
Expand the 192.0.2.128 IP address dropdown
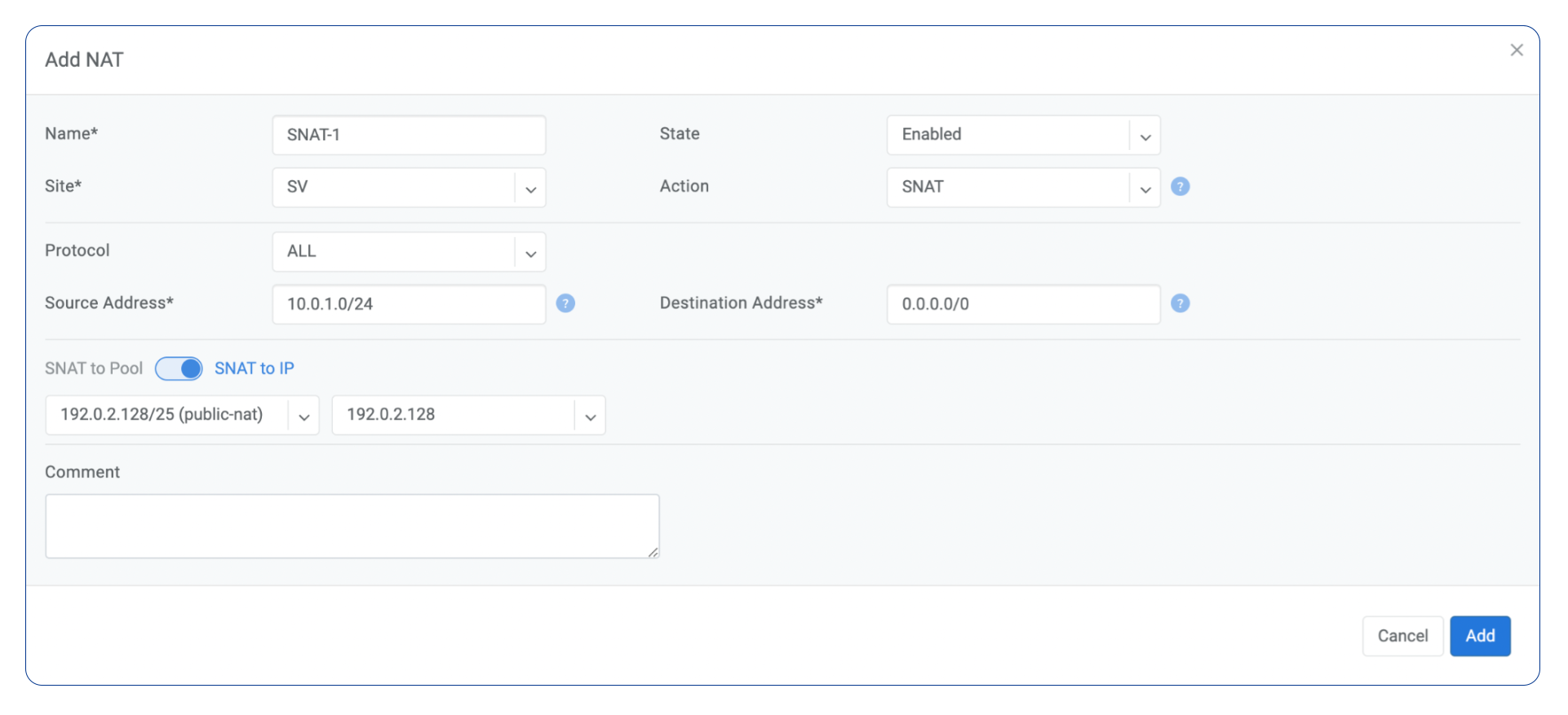coord(468,415)
